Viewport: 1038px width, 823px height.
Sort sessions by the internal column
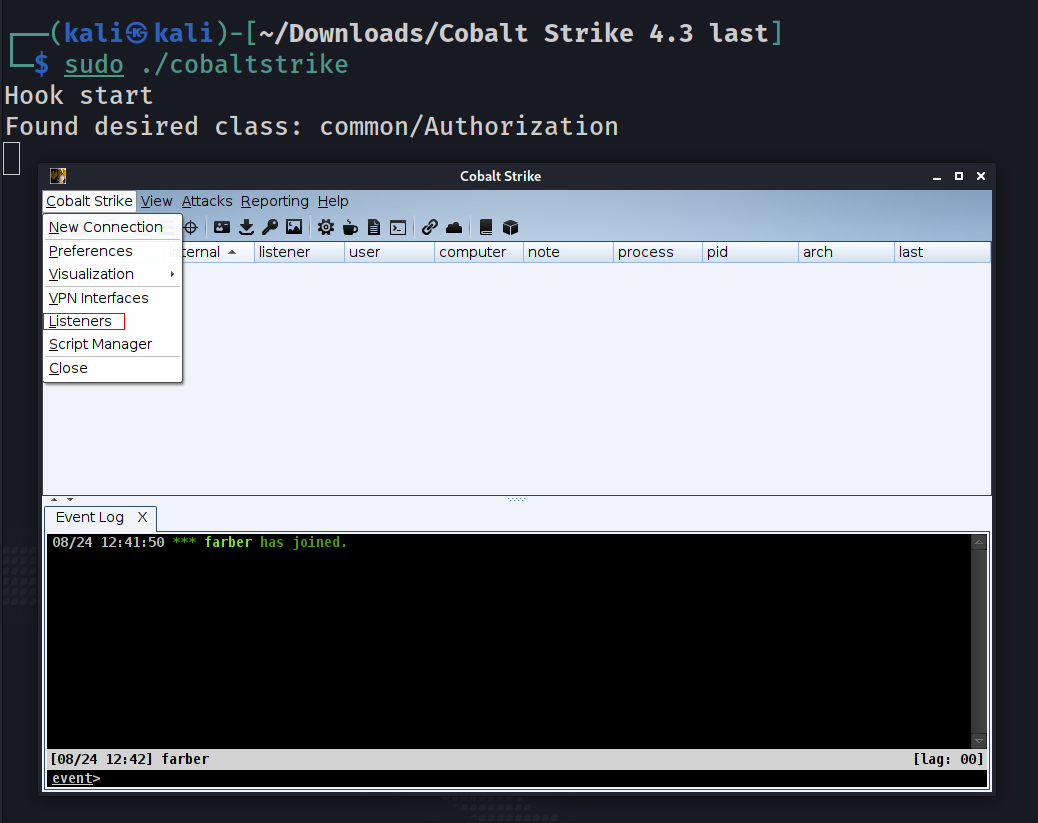210,252
